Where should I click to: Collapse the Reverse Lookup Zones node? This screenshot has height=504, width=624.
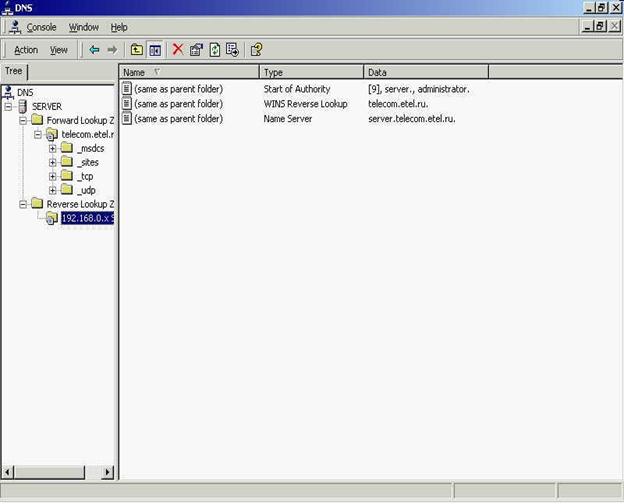(x=23, y=204)
